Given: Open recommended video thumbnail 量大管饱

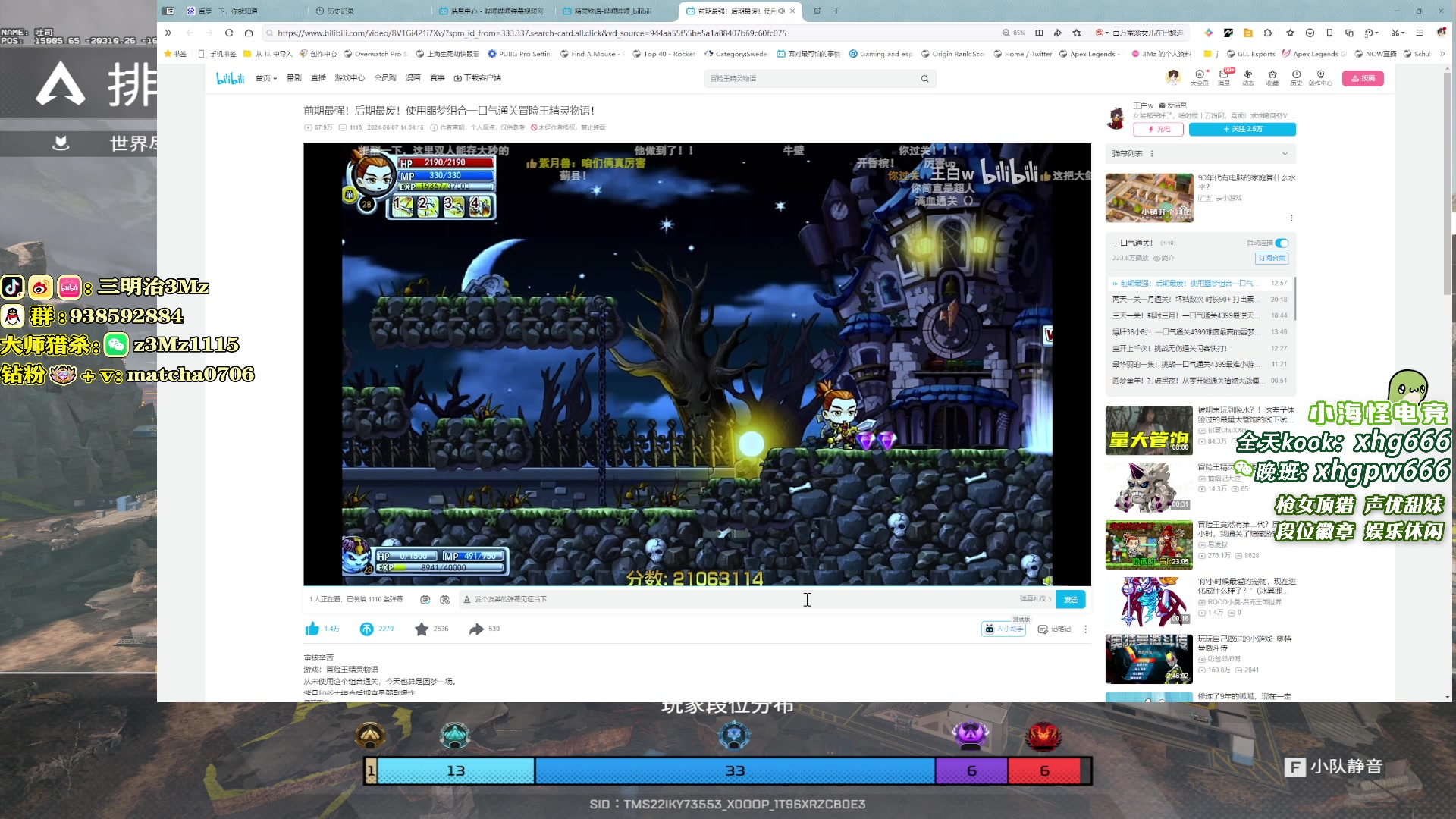Looking at the screenshot, I should pyautogui.click(x=1149, y=430).
